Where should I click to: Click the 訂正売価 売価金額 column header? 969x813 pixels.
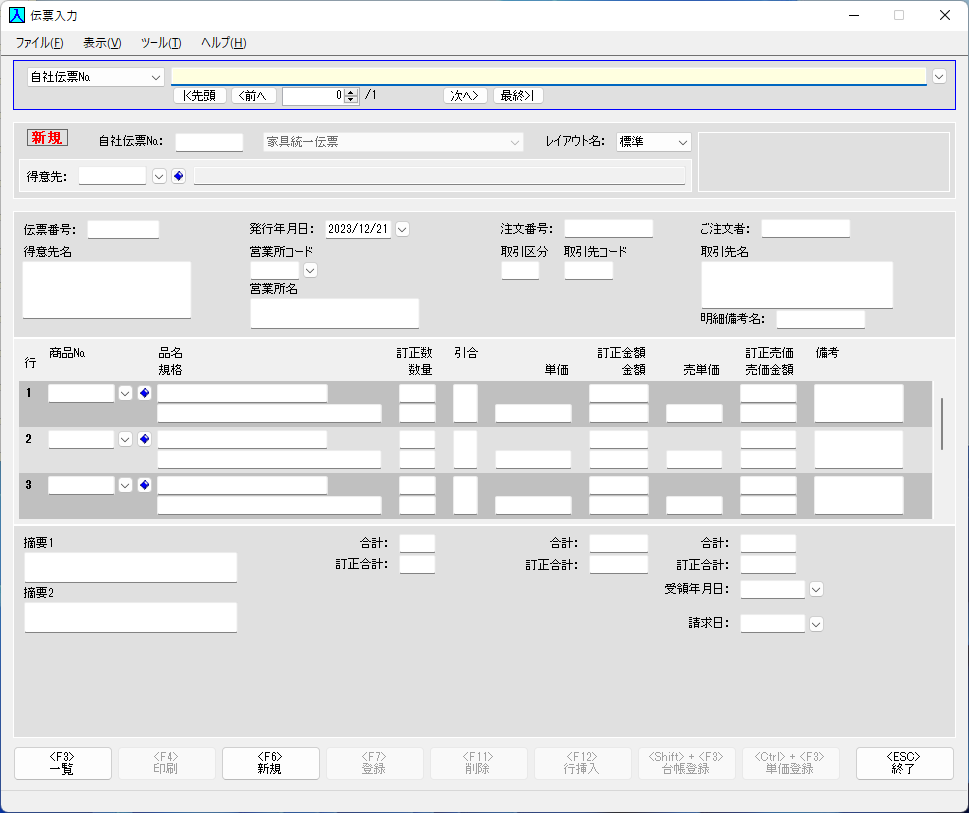pos(769,361)
